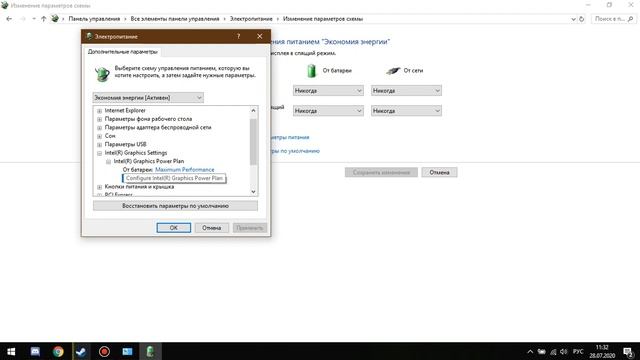Open address bar history dropdown
Image resolution: width=640 pixels, height=360 pixels.
[x=573, y=19]
